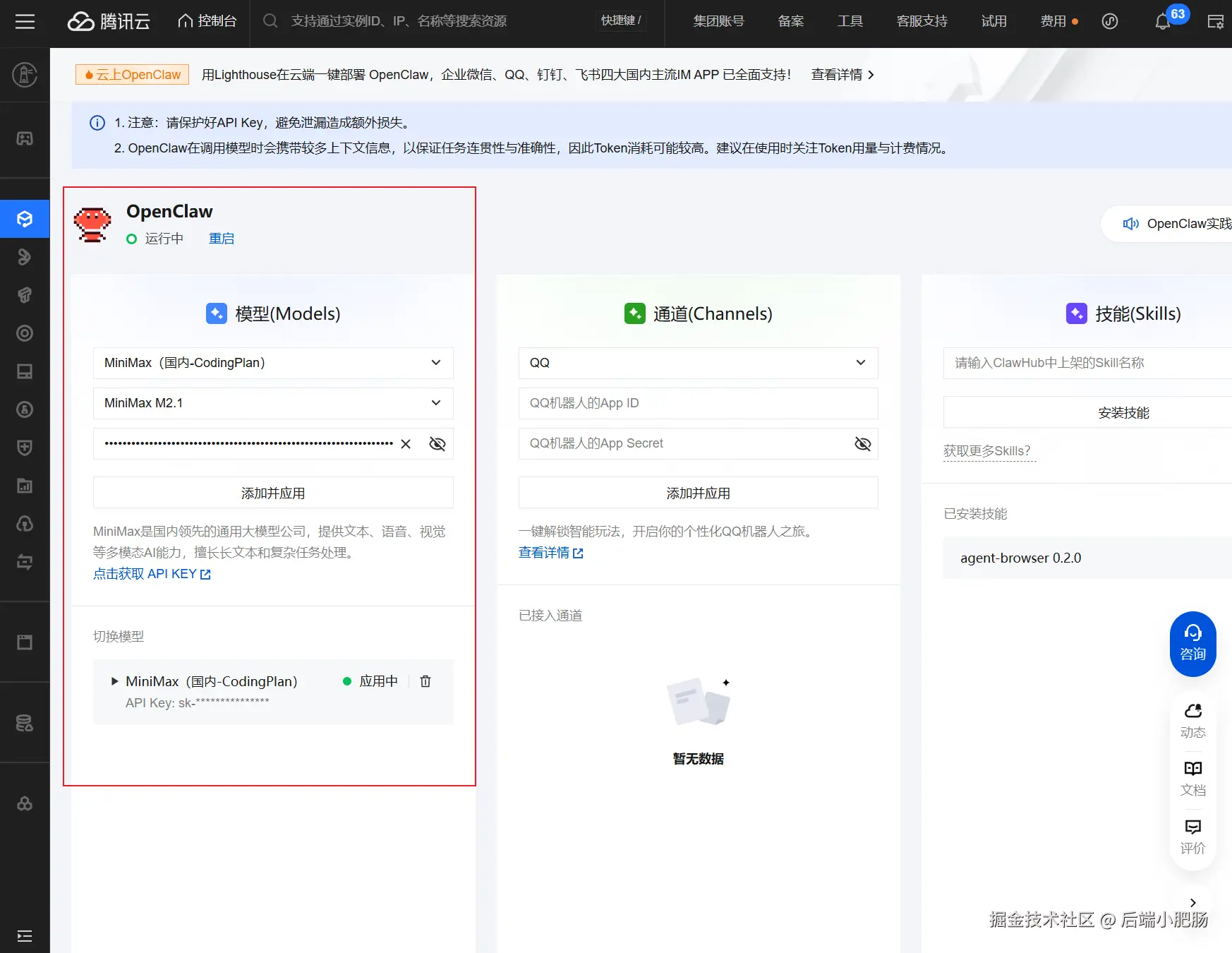
Task: Toggle API key visibility in Models panel
Action: (x=437, y=444)
